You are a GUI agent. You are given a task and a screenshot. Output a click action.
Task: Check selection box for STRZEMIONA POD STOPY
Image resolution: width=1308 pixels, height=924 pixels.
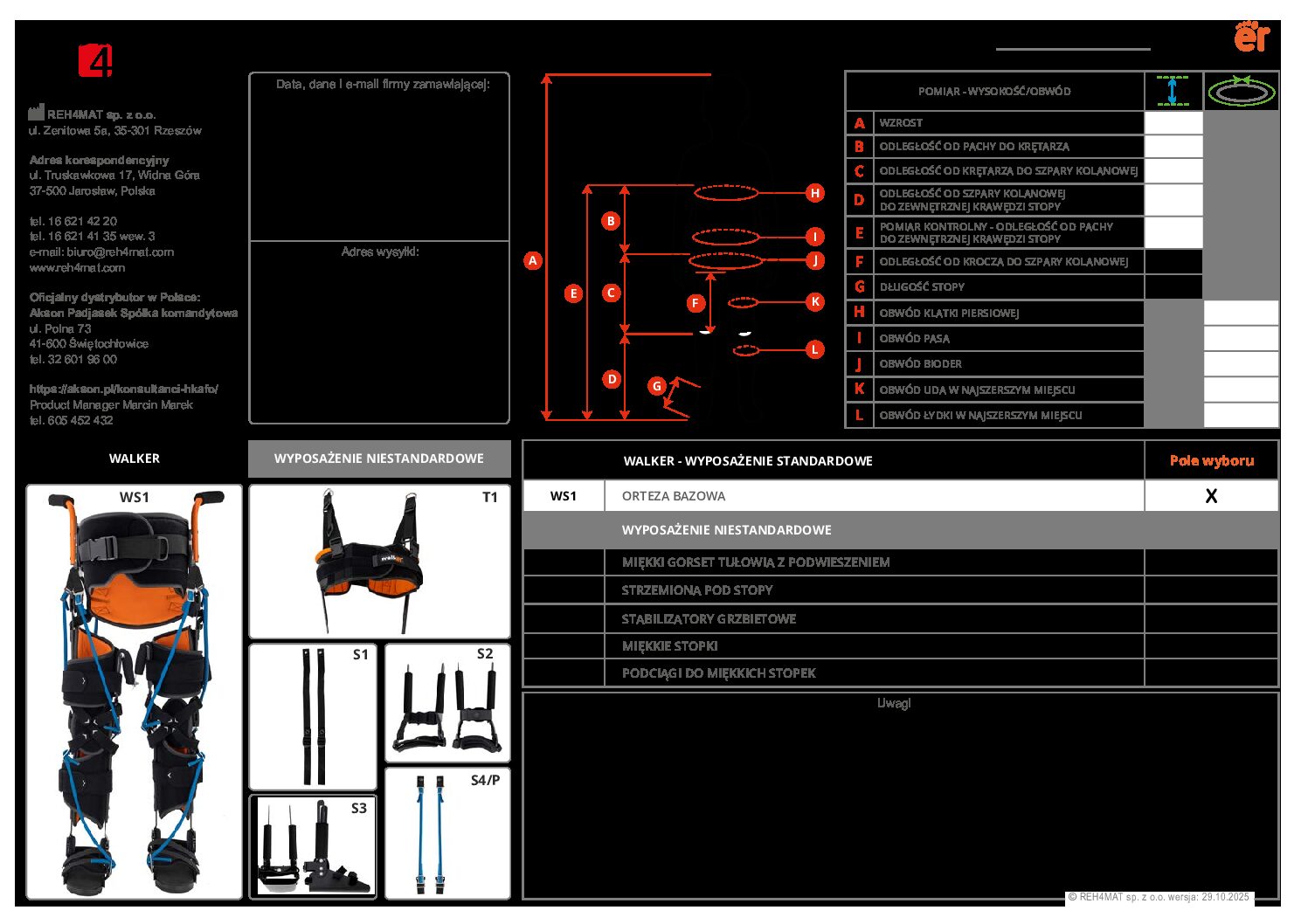click(1211, 590)
